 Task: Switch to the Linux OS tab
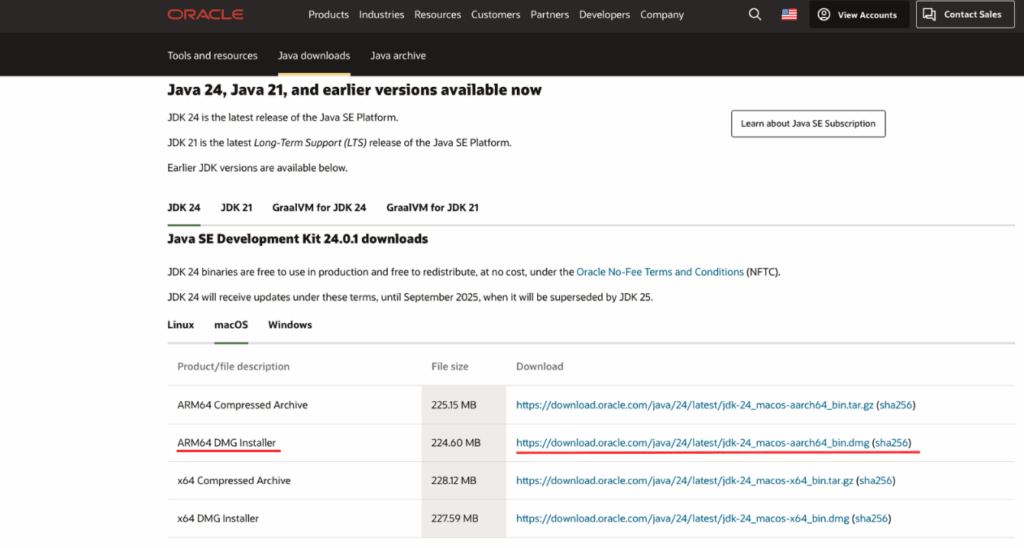tap(180, 325)
